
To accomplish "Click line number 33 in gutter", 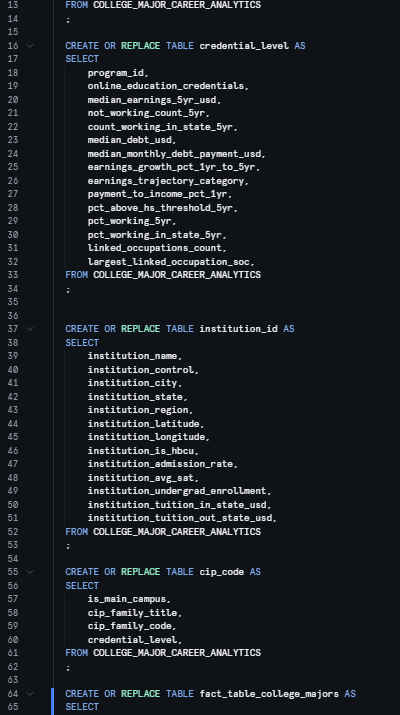I will click(13, 275).
